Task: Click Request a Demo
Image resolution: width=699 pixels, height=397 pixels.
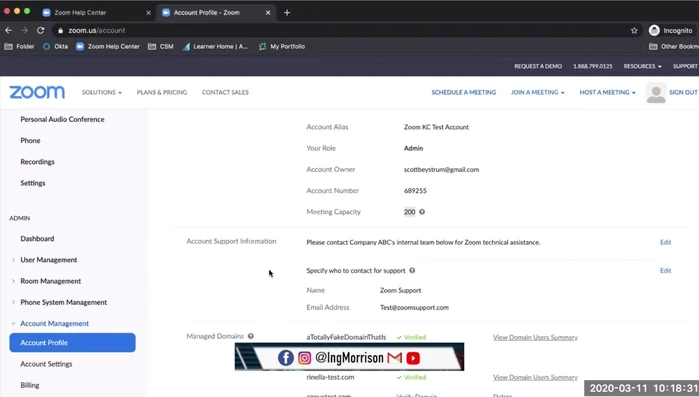Action: (x=538, y=66)
